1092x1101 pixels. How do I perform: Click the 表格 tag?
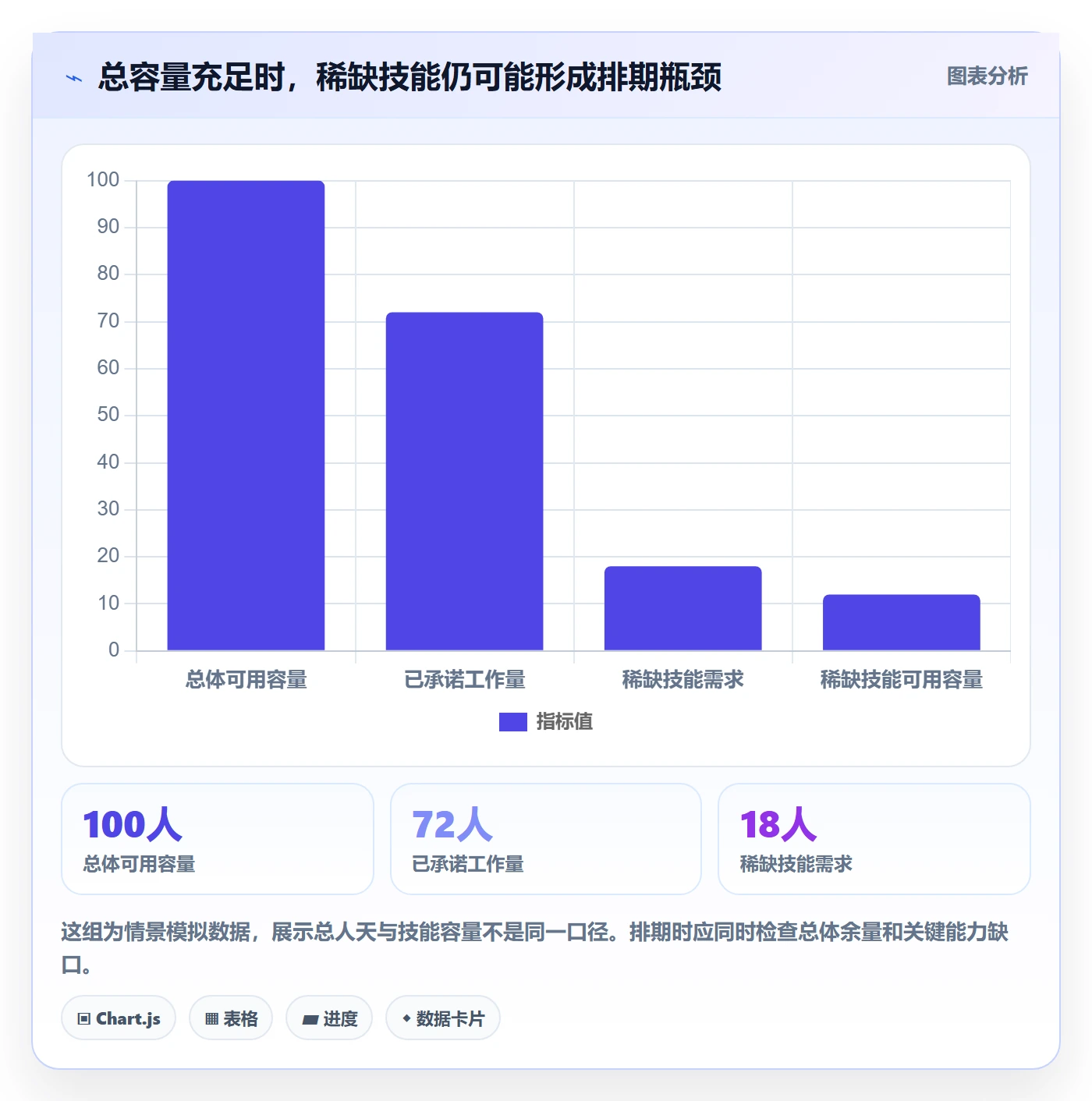coord(231,1018)
